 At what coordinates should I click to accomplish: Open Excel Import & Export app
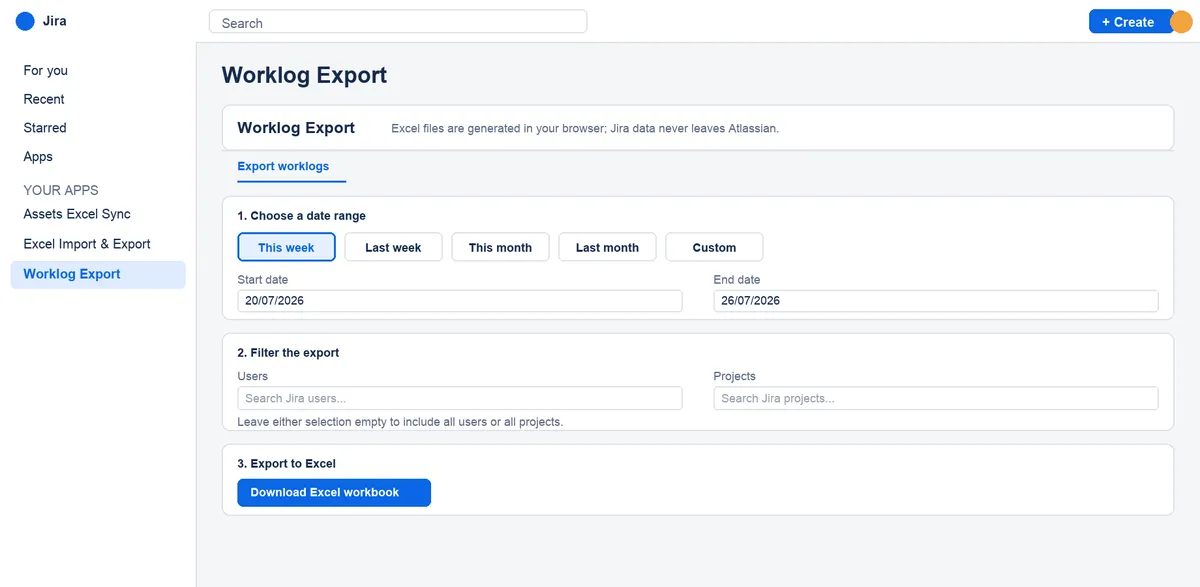(87, 244)
